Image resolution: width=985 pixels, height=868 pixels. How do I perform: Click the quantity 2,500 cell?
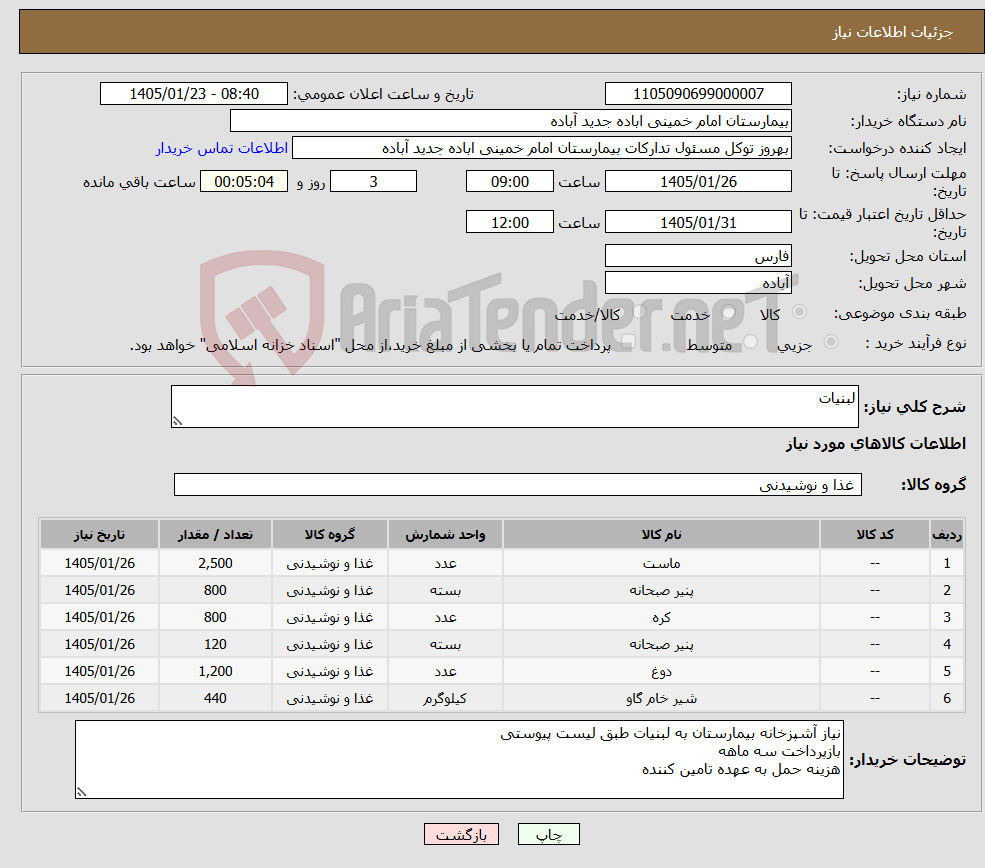click(215, 563)
